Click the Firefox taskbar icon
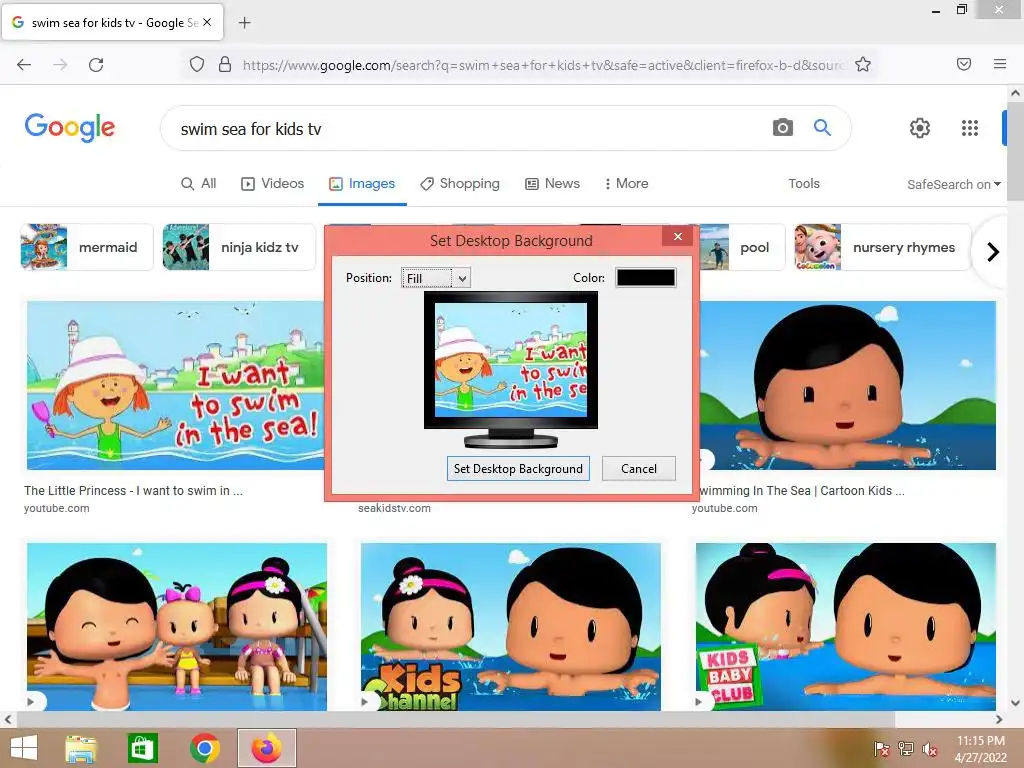Image resolution: width=1024 pixels, height=768 pixels. coord(266,748)
